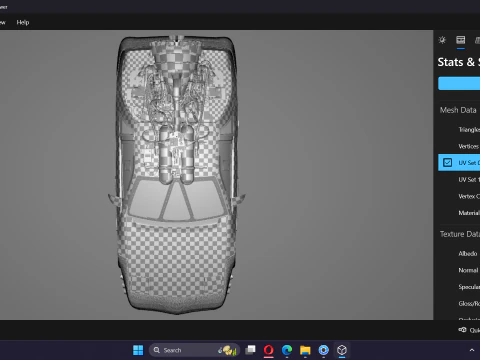The image size is (480, 360).
Task: Select the Vertices mesh data row
Action: [x=459, y=146]
